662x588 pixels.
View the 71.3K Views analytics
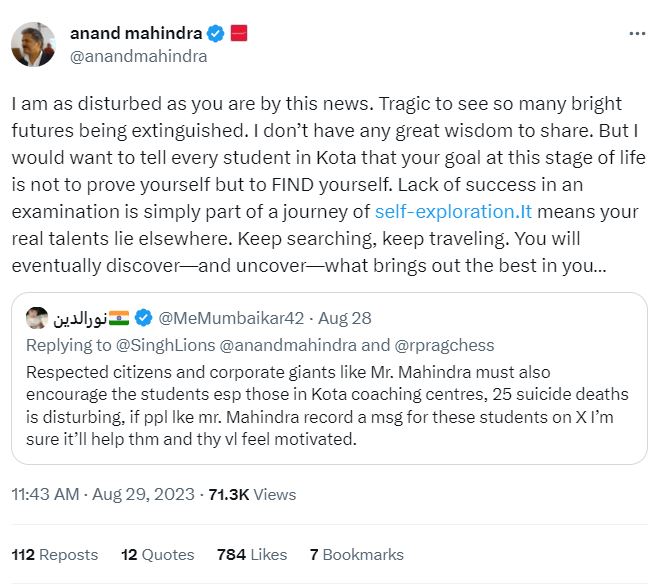tap(264, 494)
